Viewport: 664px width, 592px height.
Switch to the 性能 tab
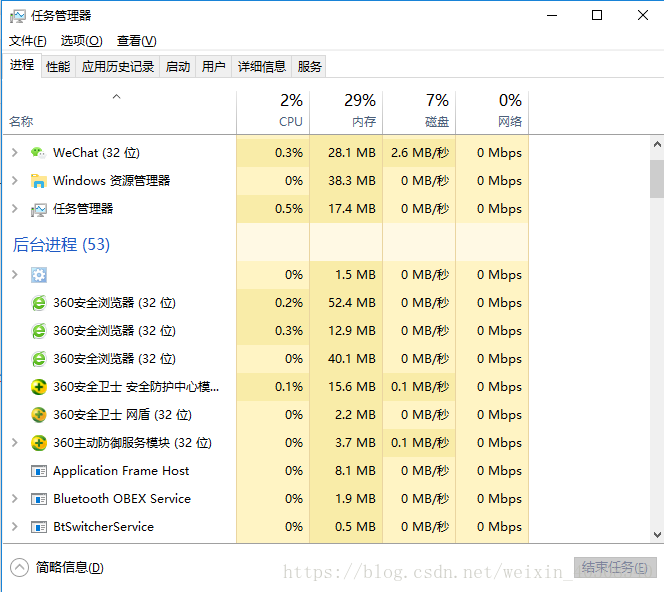58,66
